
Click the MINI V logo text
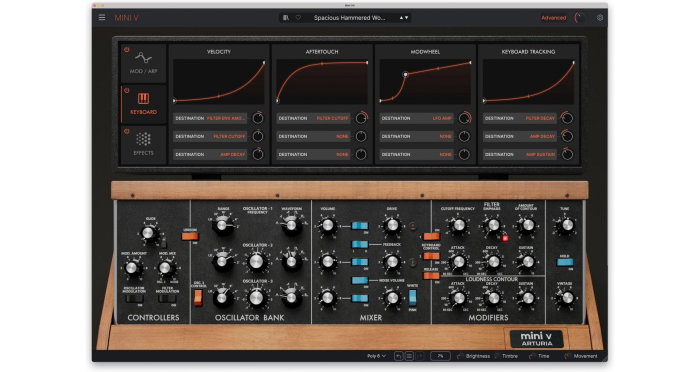pyautogui.click(x=127, y=18)
